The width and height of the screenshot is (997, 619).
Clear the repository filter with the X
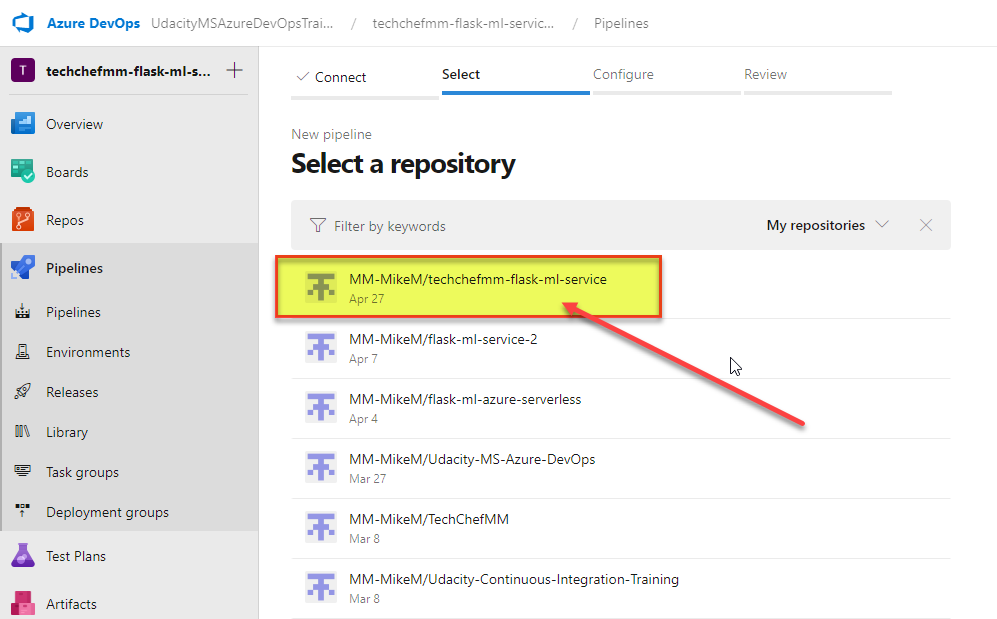coord(926,225)
